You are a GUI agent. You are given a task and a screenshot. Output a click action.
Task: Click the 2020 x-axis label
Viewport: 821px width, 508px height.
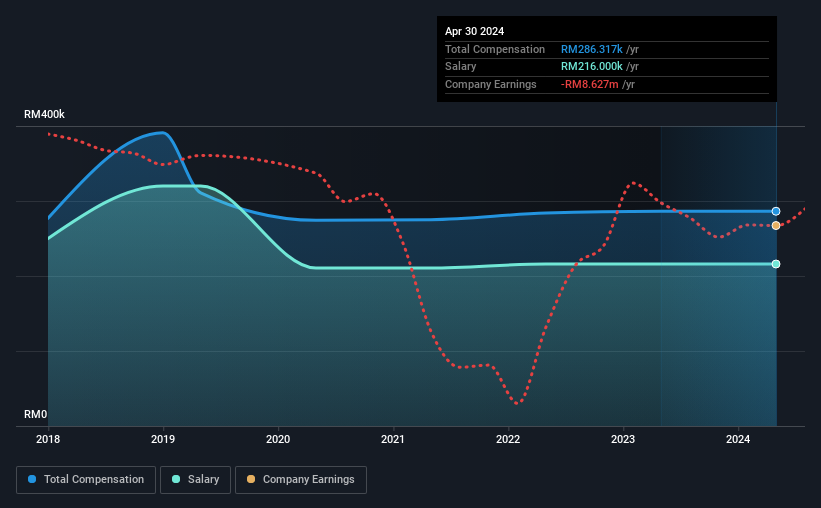coord(278,439)
